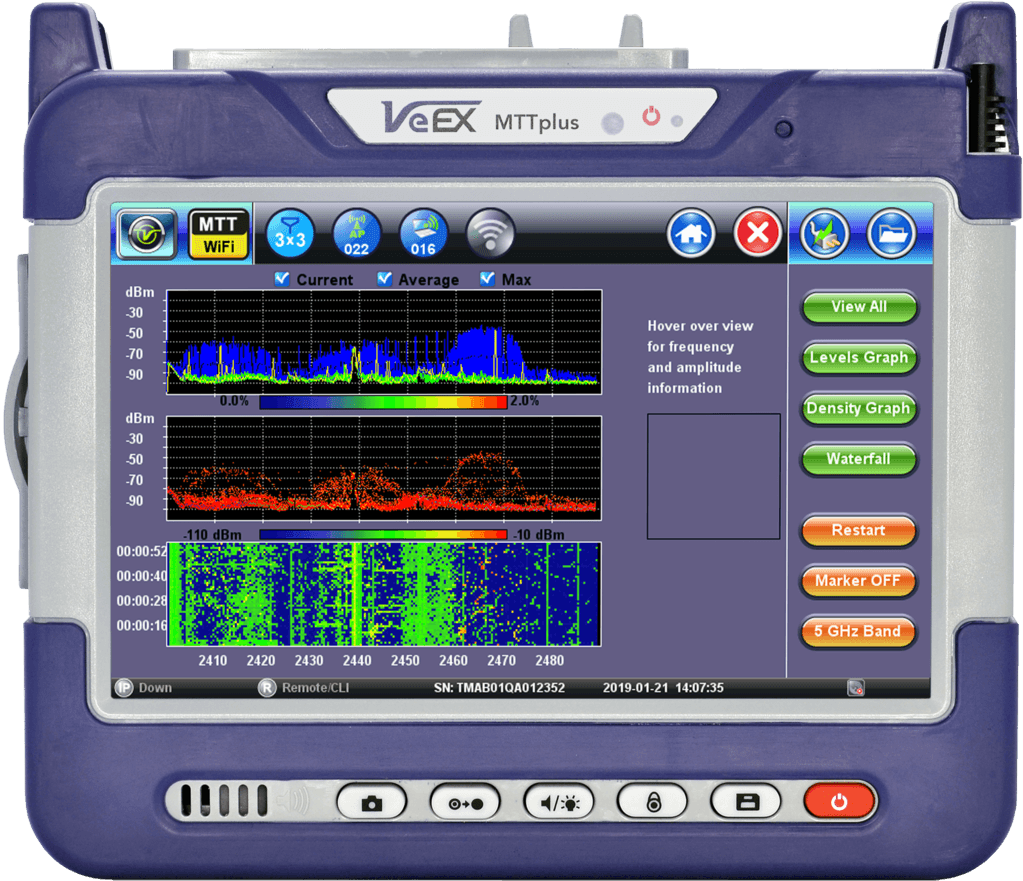The height and width of the screenshot is (881, 1023).
Task: Switch to the Levels Graph view
Action: 859,358
